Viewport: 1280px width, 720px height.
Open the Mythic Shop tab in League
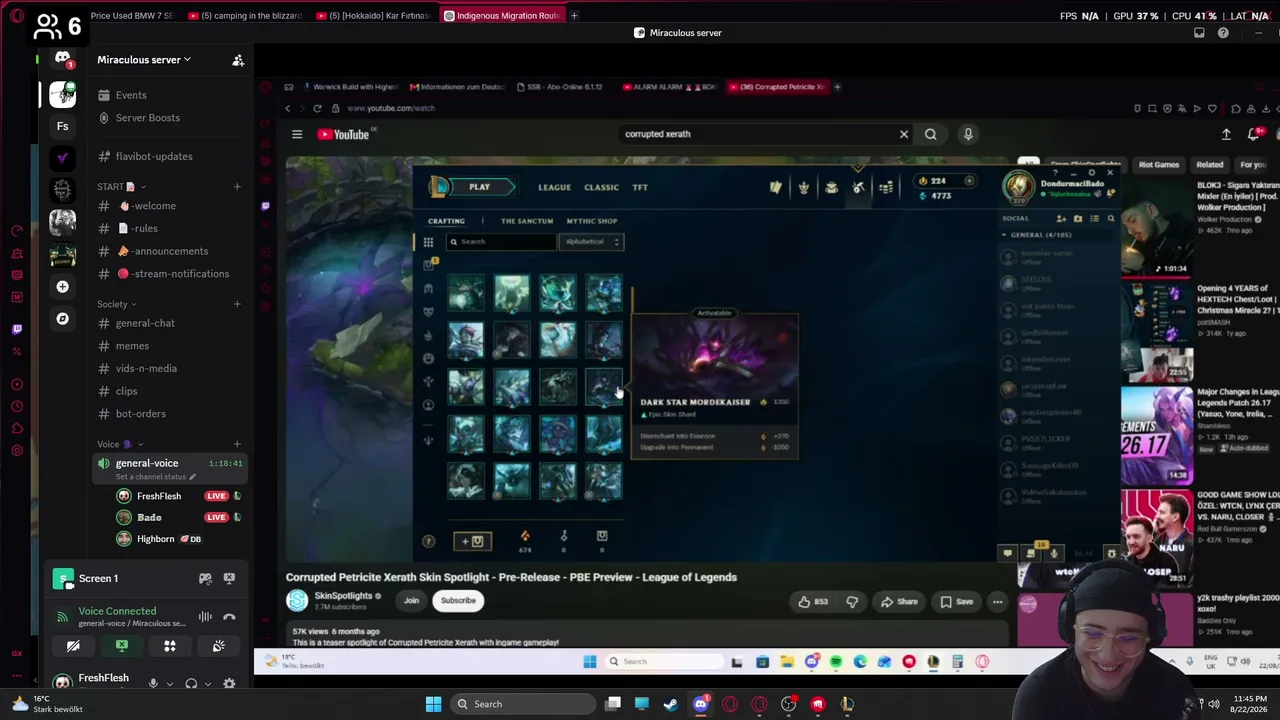592,221
